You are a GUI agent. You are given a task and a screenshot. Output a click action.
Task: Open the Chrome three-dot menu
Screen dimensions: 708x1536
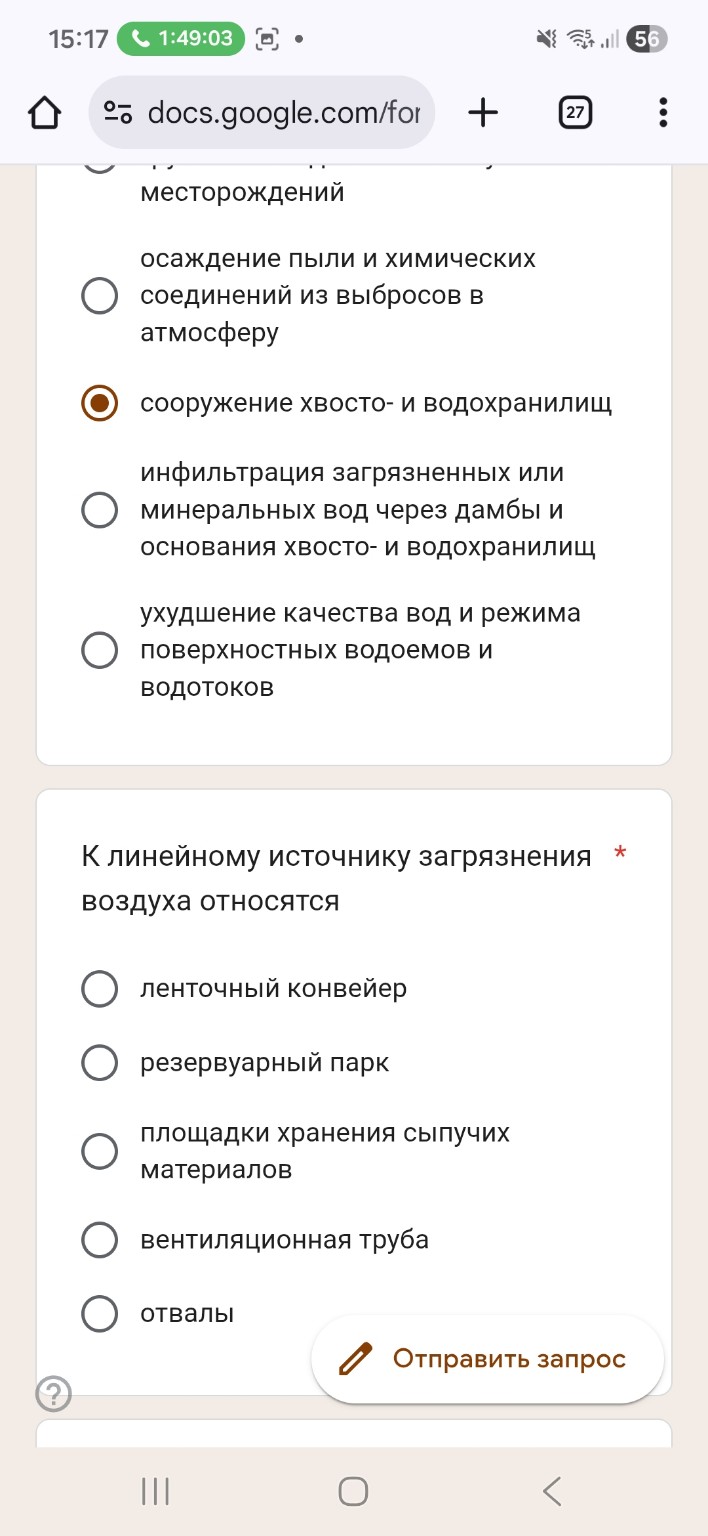coord(661,112)
